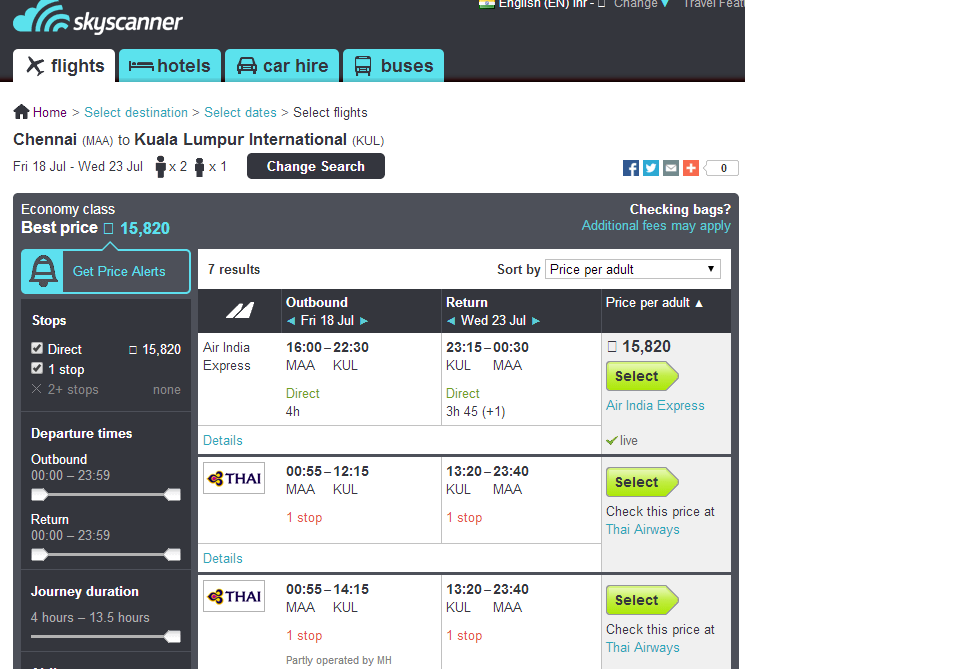Open Thai Airways link for 00:55–14:15 flight

[643, 648]
